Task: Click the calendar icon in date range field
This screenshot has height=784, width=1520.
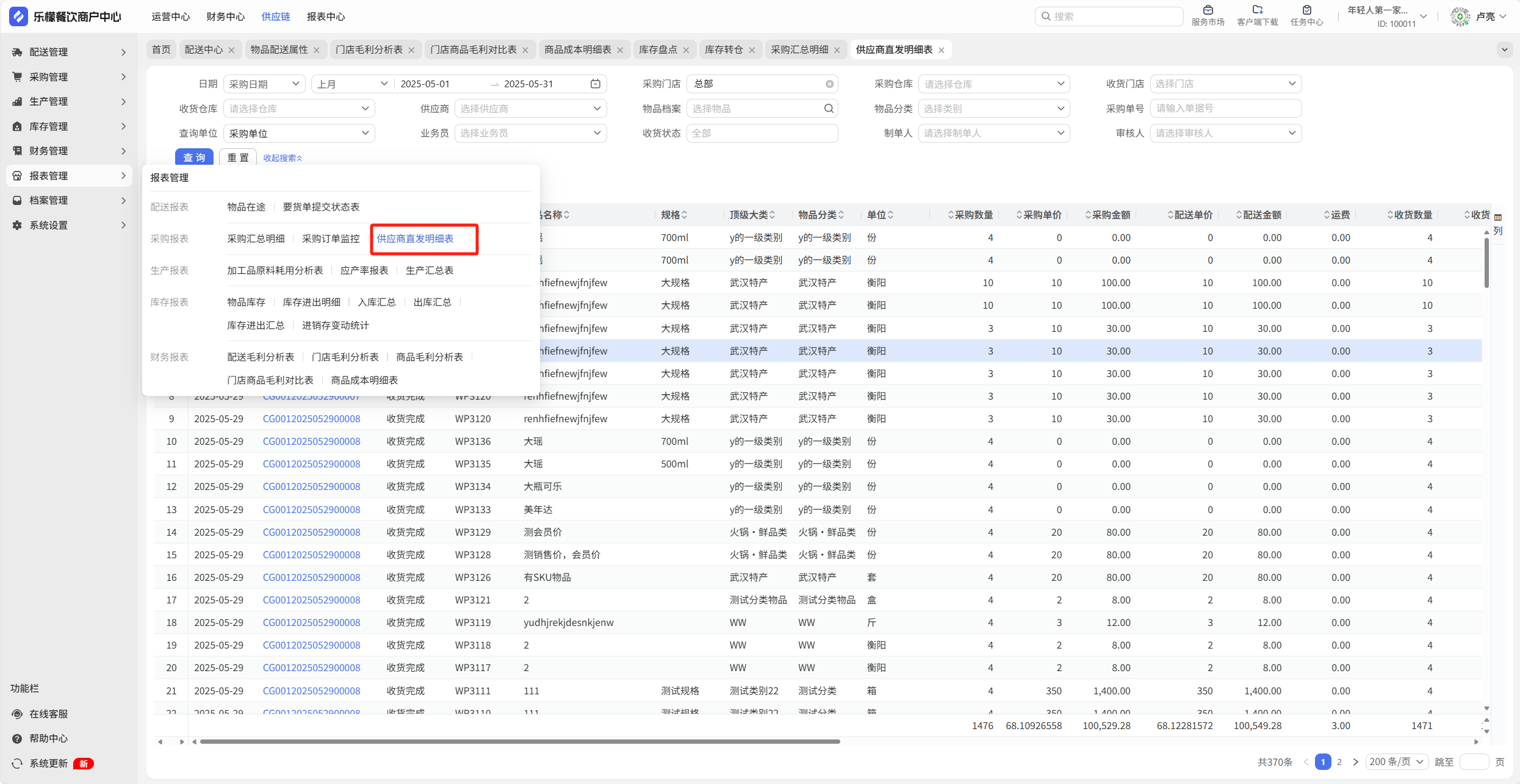Action: point(596,84)
